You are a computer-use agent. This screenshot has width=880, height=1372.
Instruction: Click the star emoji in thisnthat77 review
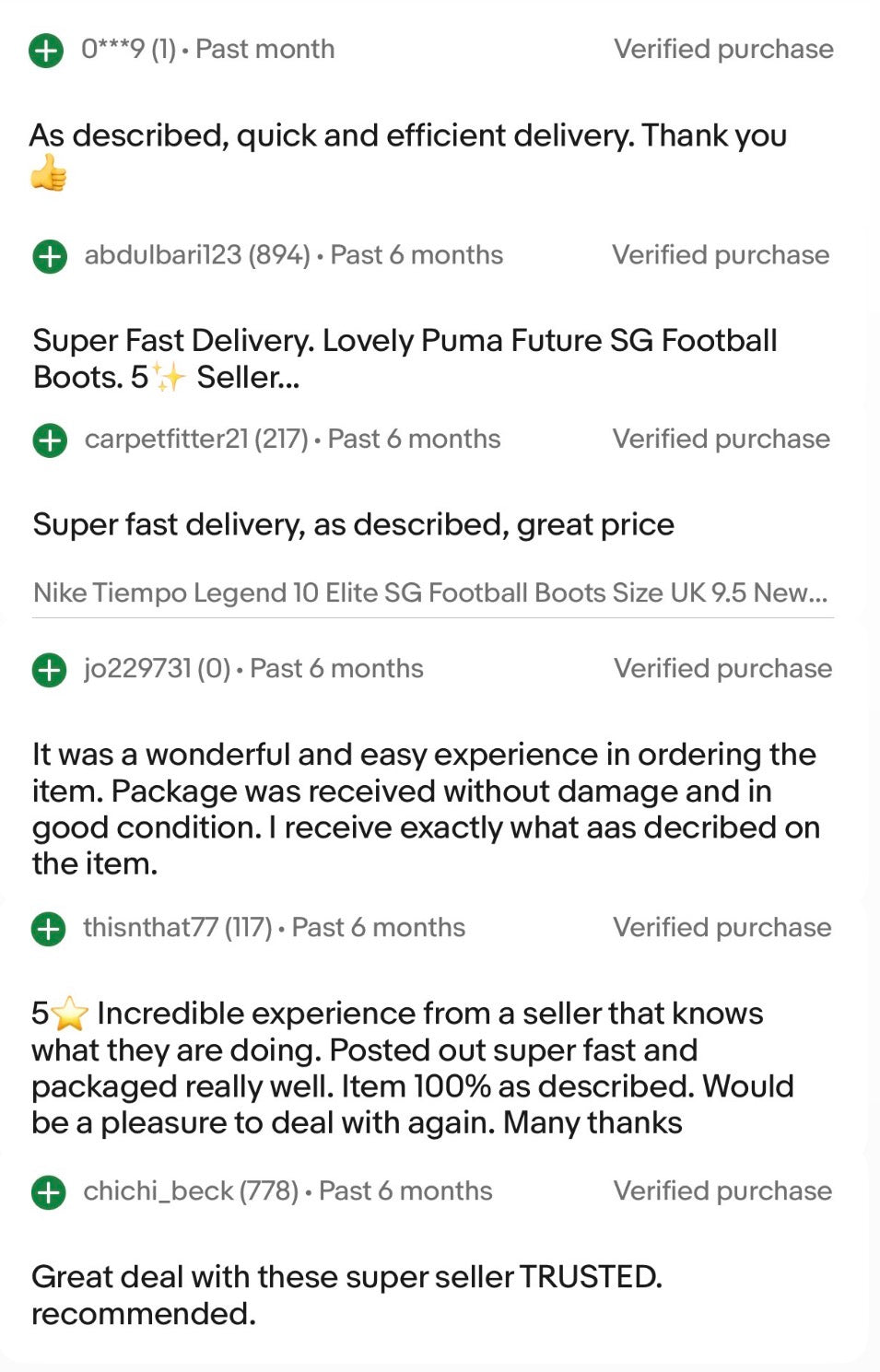tap(70, 1014)
